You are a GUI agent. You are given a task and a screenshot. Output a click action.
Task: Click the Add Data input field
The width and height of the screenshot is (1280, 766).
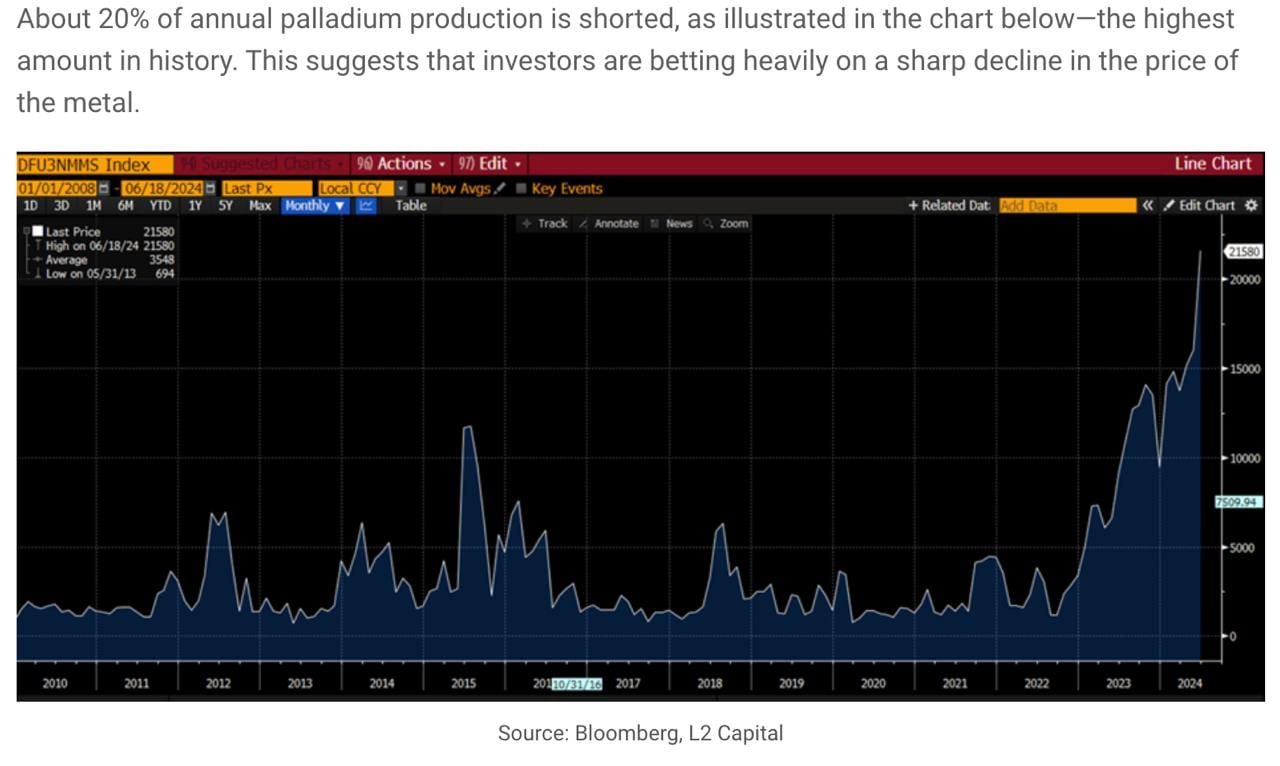click(x=1066, y=206)
